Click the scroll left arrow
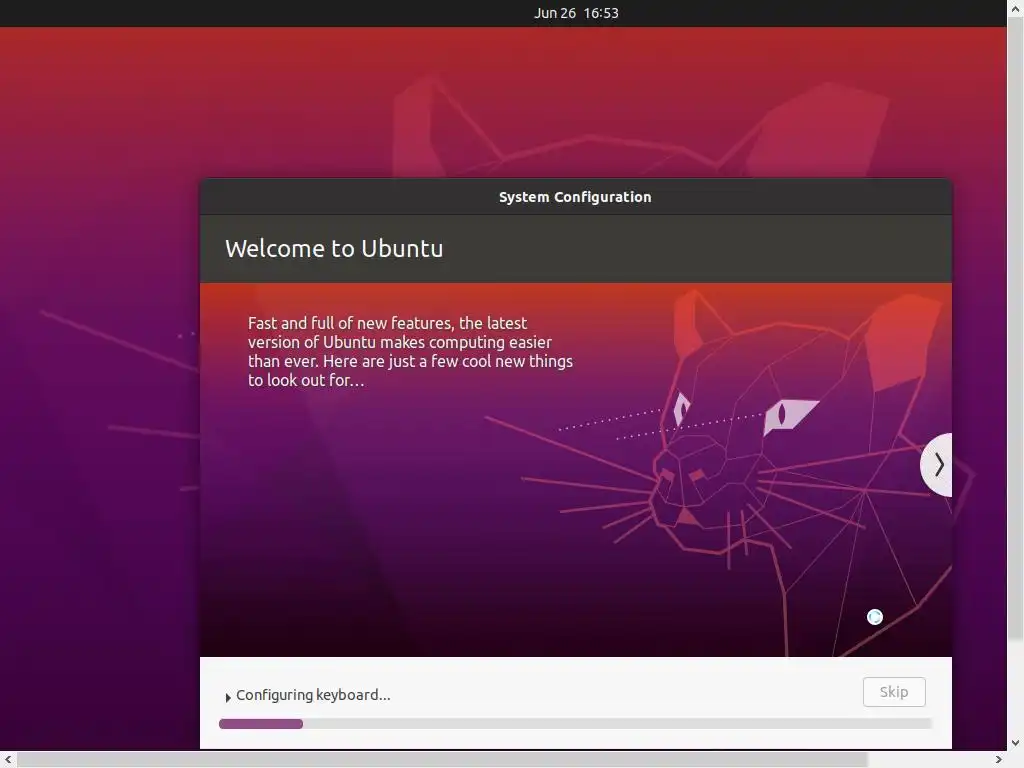Viewport: 1024px width, 768px height. coord(8,760)
